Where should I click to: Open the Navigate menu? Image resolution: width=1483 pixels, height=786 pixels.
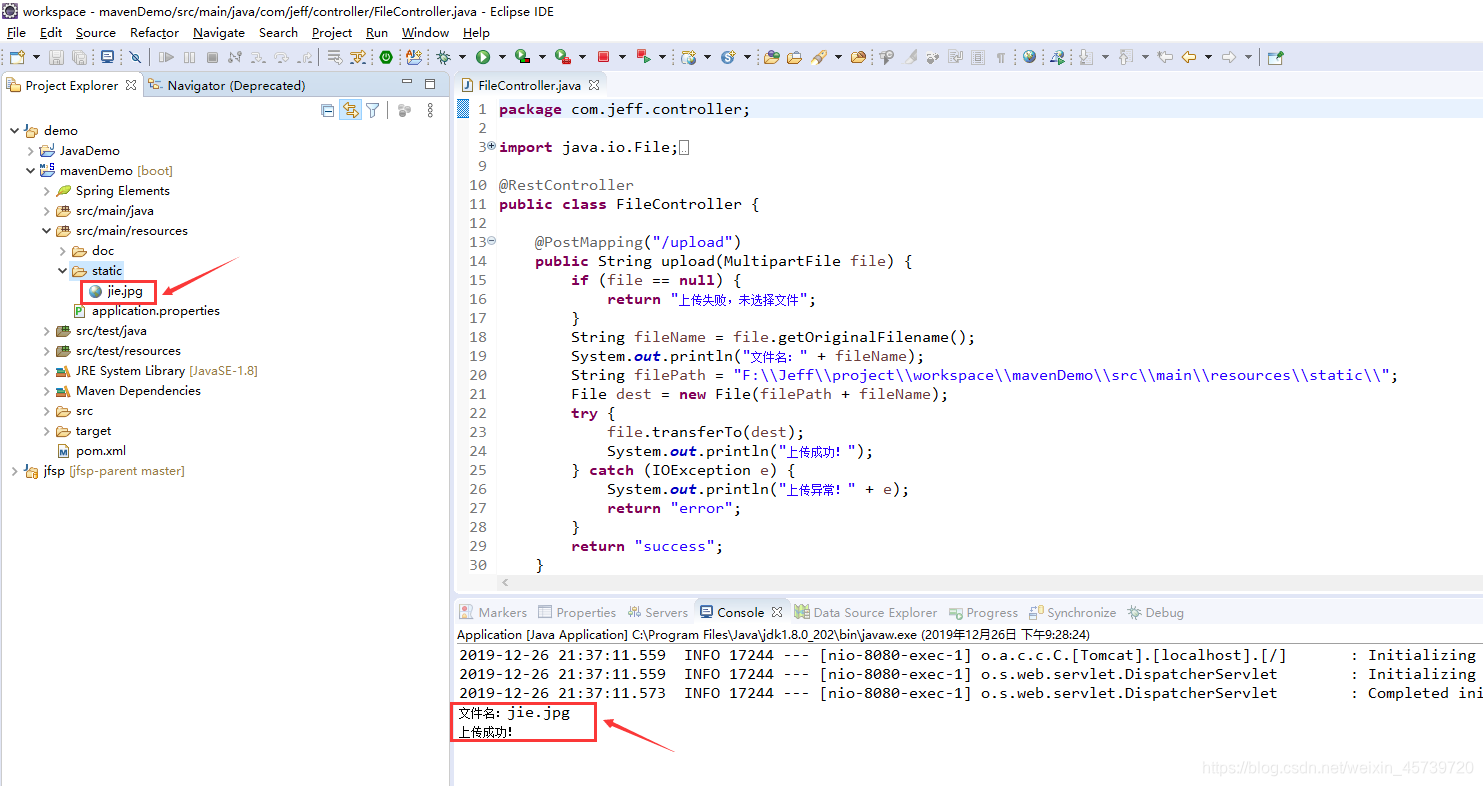[x=219, y=32]
